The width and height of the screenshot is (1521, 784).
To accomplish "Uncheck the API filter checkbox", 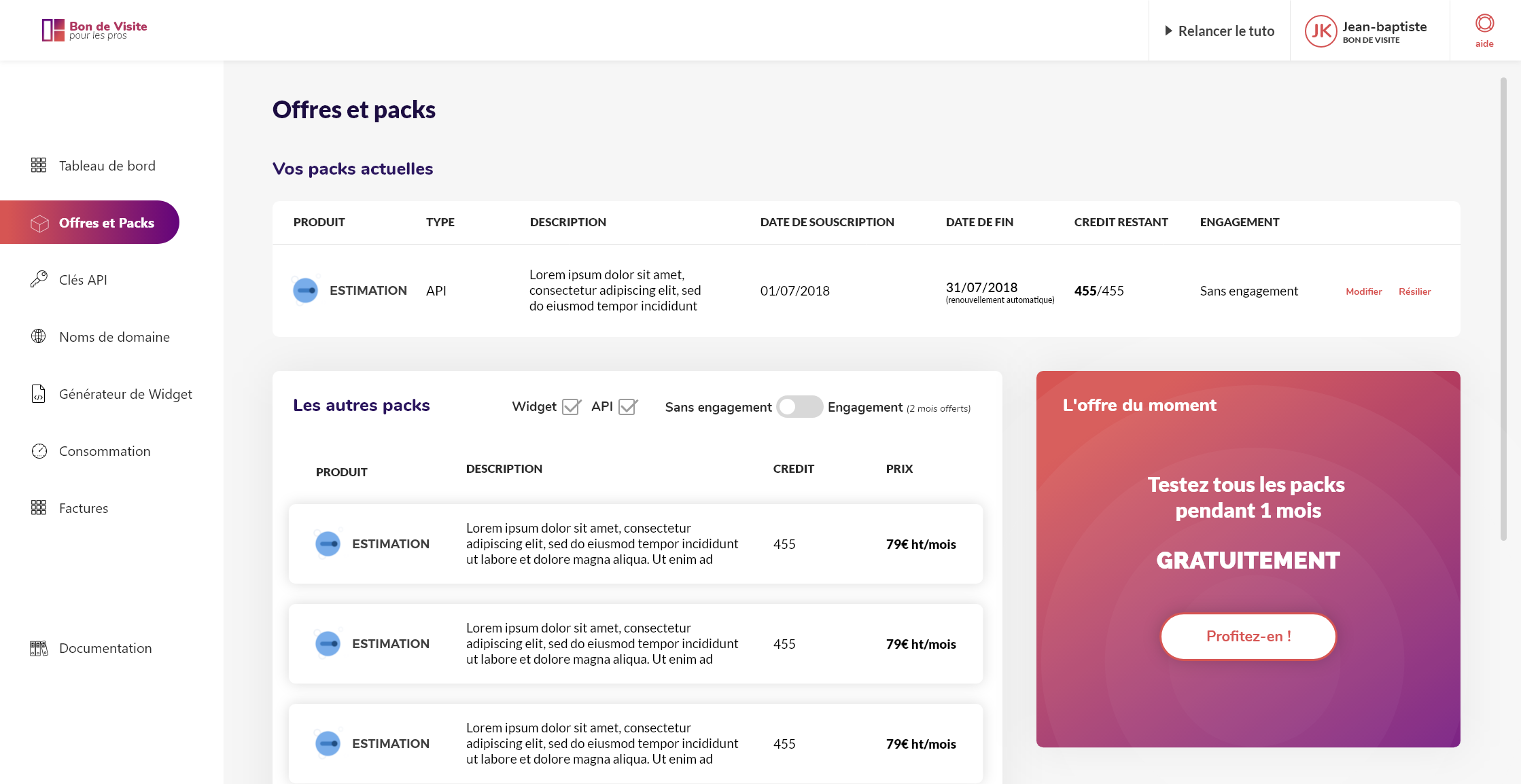I will (x=627, y=407).
